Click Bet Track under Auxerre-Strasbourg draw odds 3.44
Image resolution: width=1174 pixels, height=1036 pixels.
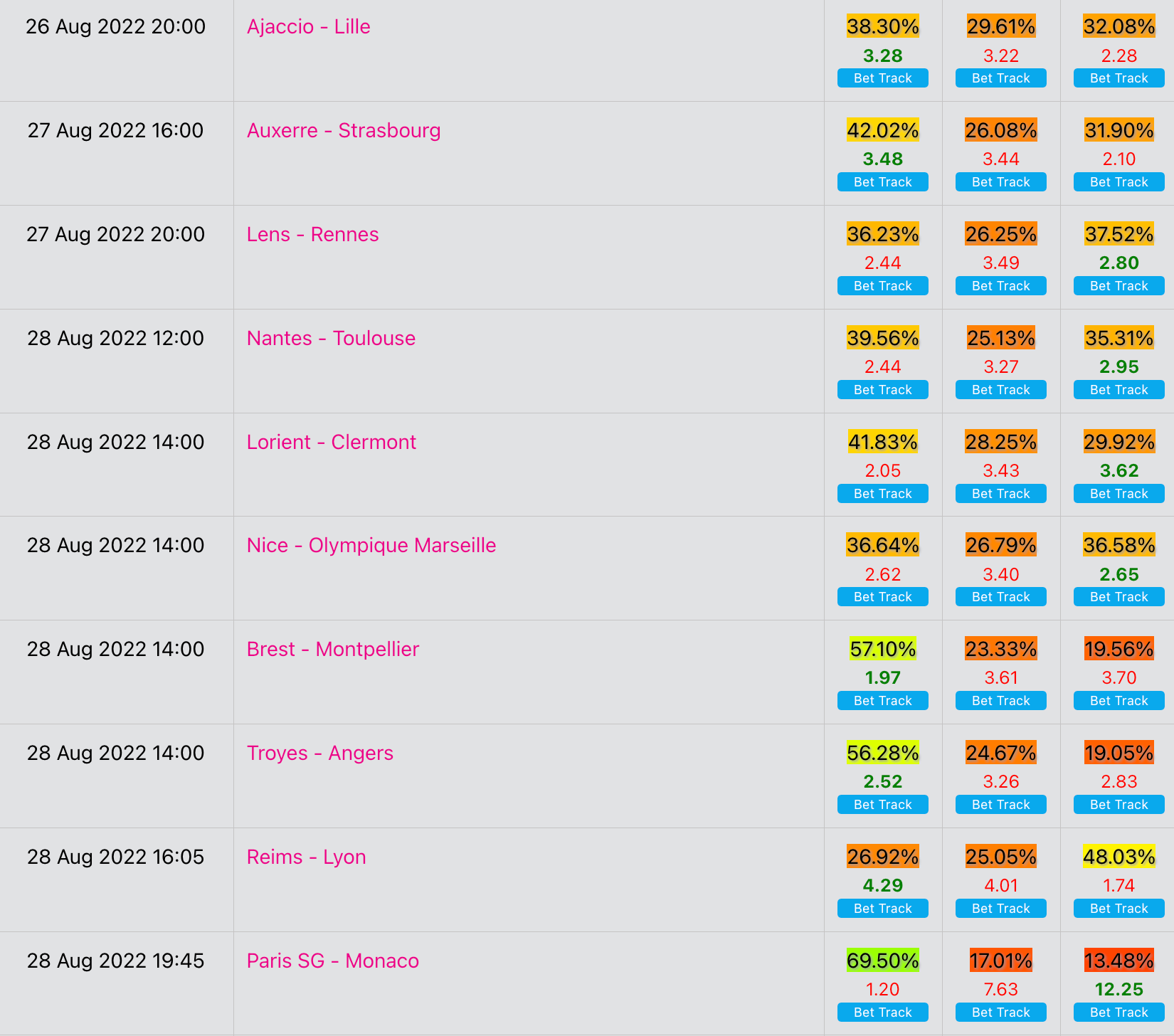point(1001,182)
